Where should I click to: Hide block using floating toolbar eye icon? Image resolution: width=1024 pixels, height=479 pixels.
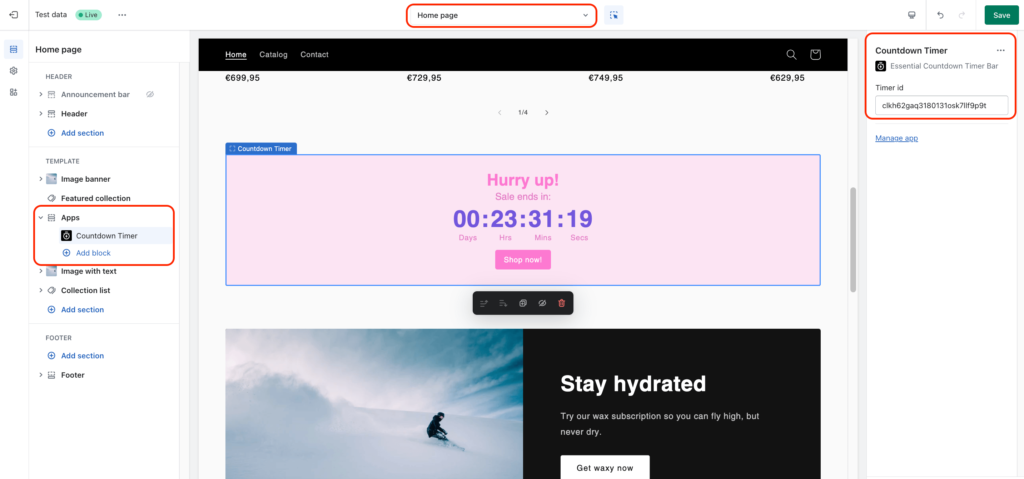coord(542,303)
